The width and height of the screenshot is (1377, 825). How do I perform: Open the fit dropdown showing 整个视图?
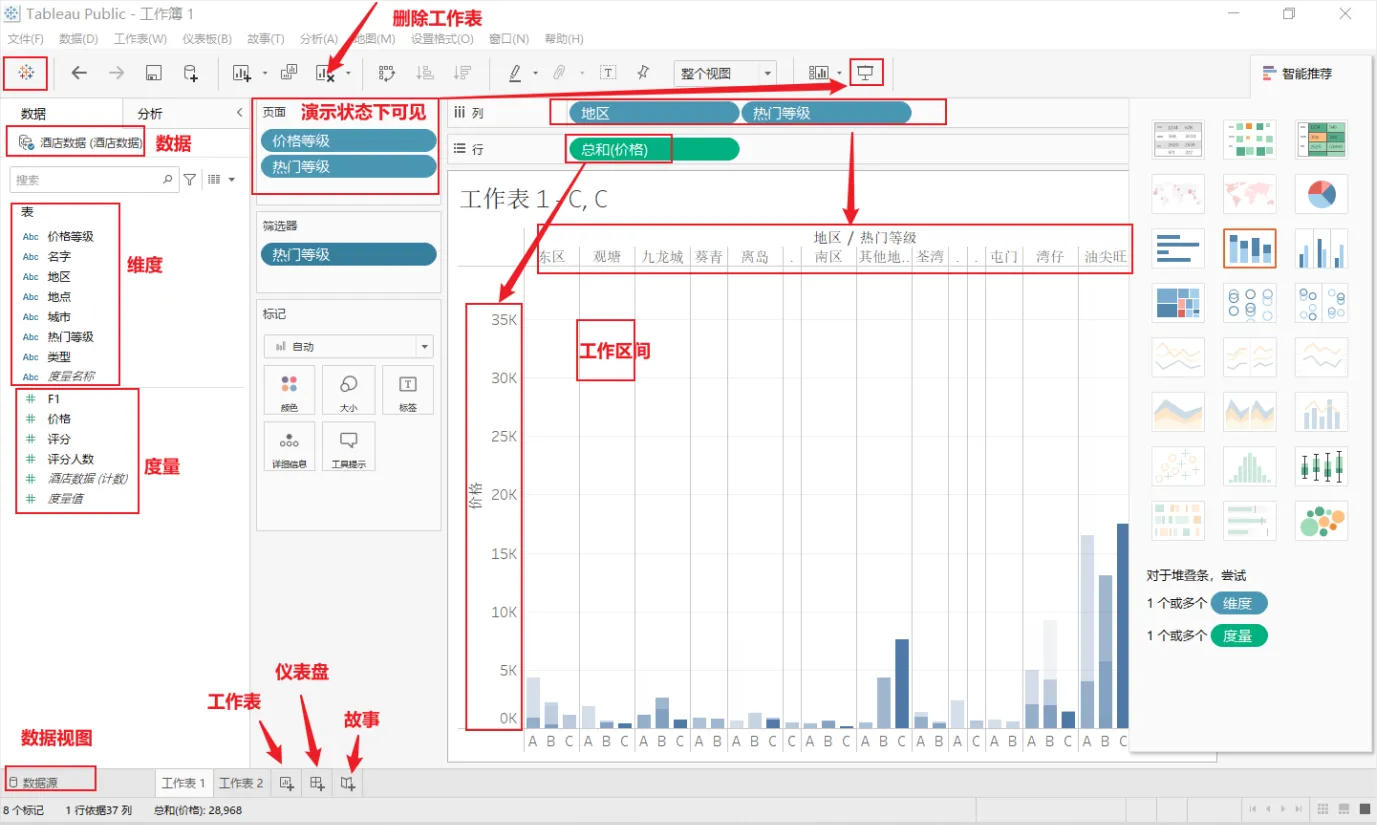tap(726, 73)
